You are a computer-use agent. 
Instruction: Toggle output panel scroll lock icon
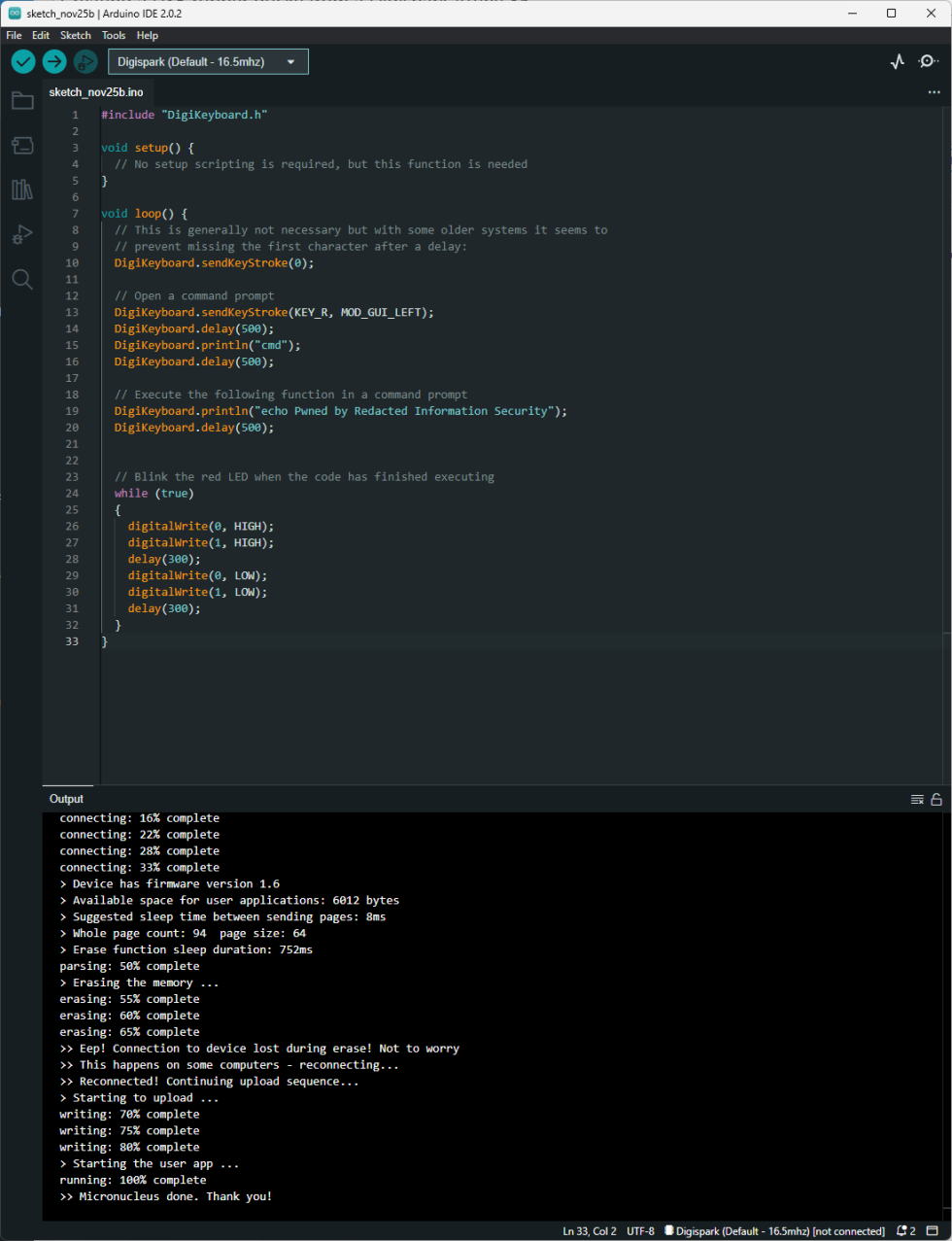coord(936,800)
